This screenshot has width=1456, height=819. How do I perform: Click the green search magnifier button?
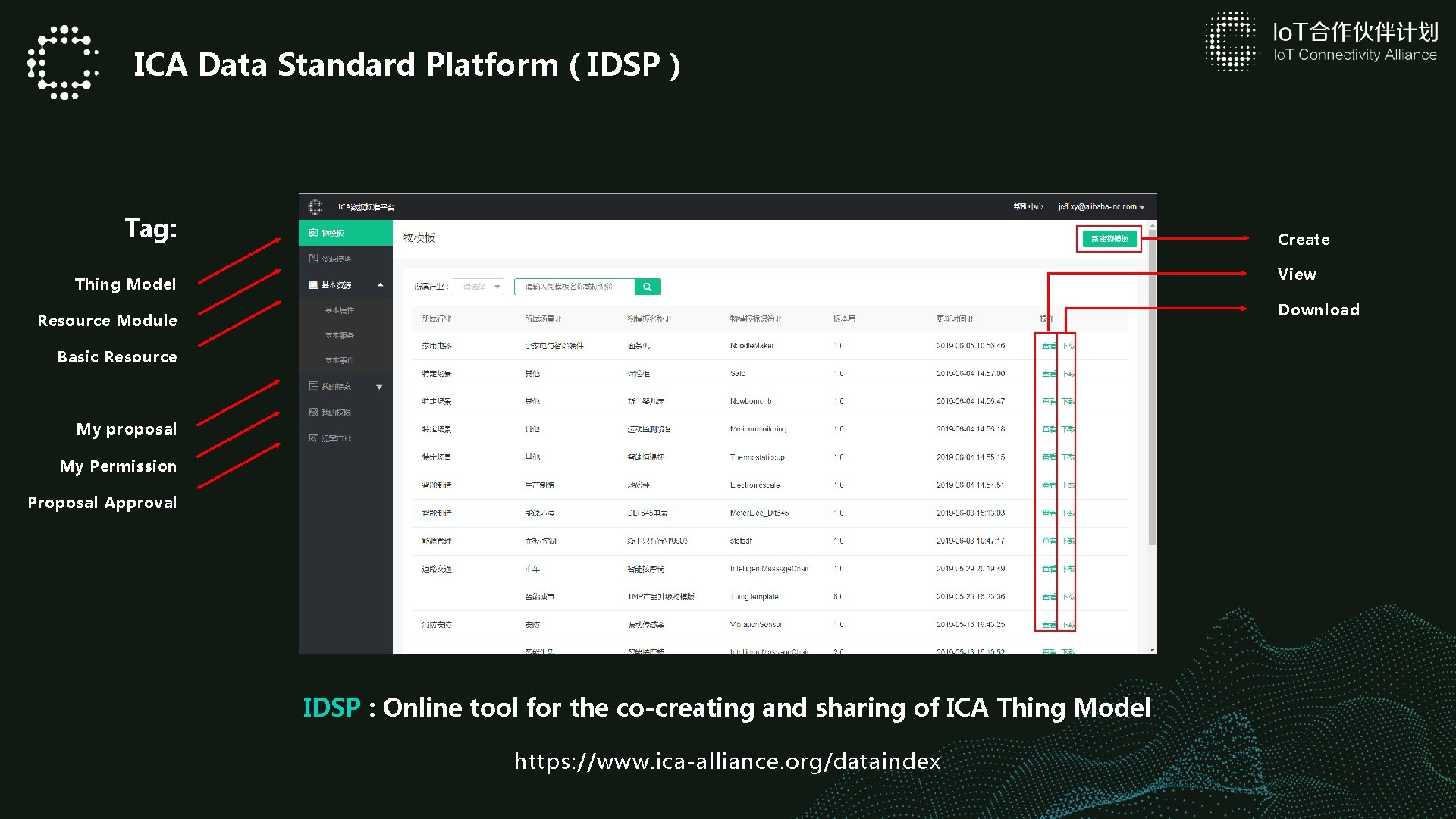pyautogui.click(x=647, y=287)
